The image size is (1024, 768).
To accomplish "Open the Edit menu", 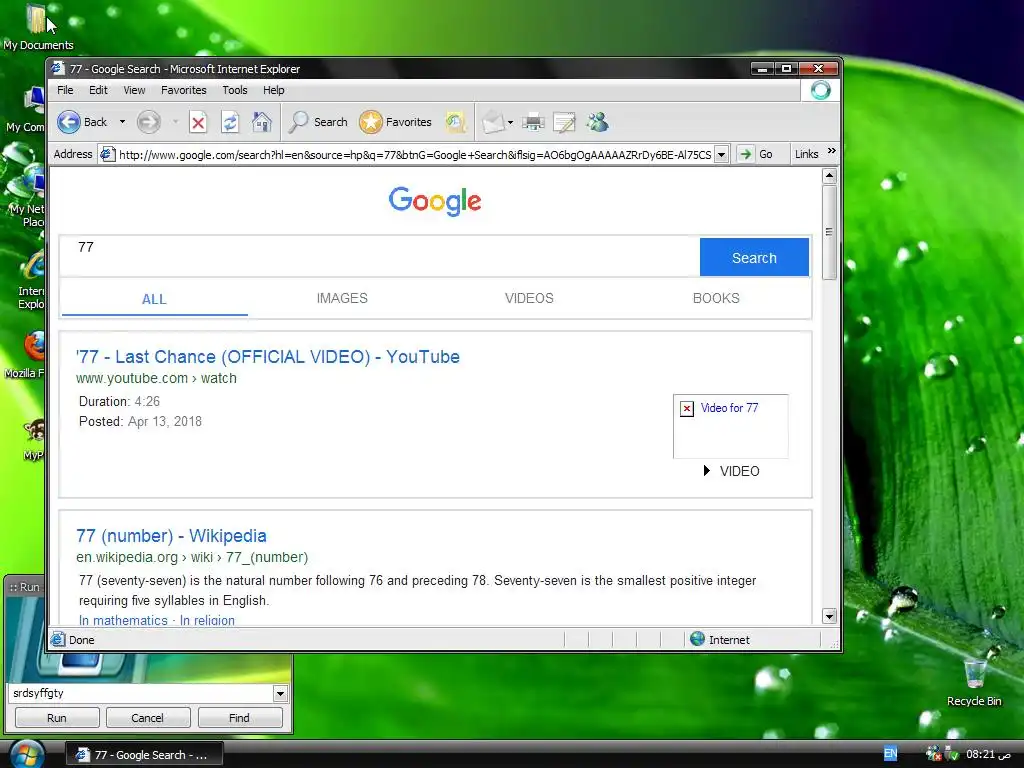I will point(98,90).
